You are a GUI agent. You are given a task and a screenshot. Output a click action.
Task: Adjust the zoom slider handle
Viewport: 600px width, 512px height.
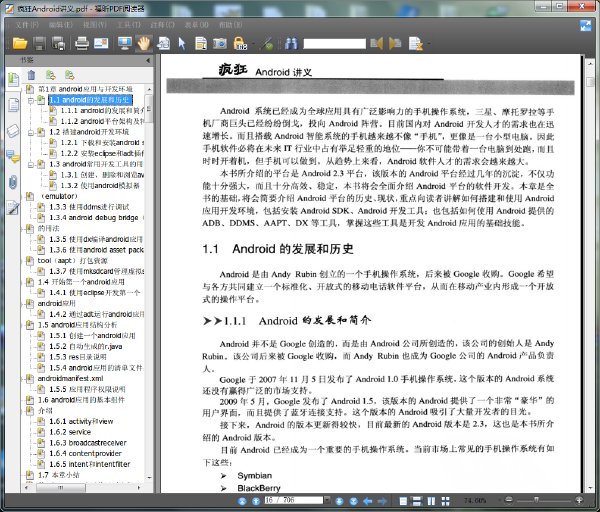pos(536,500)
